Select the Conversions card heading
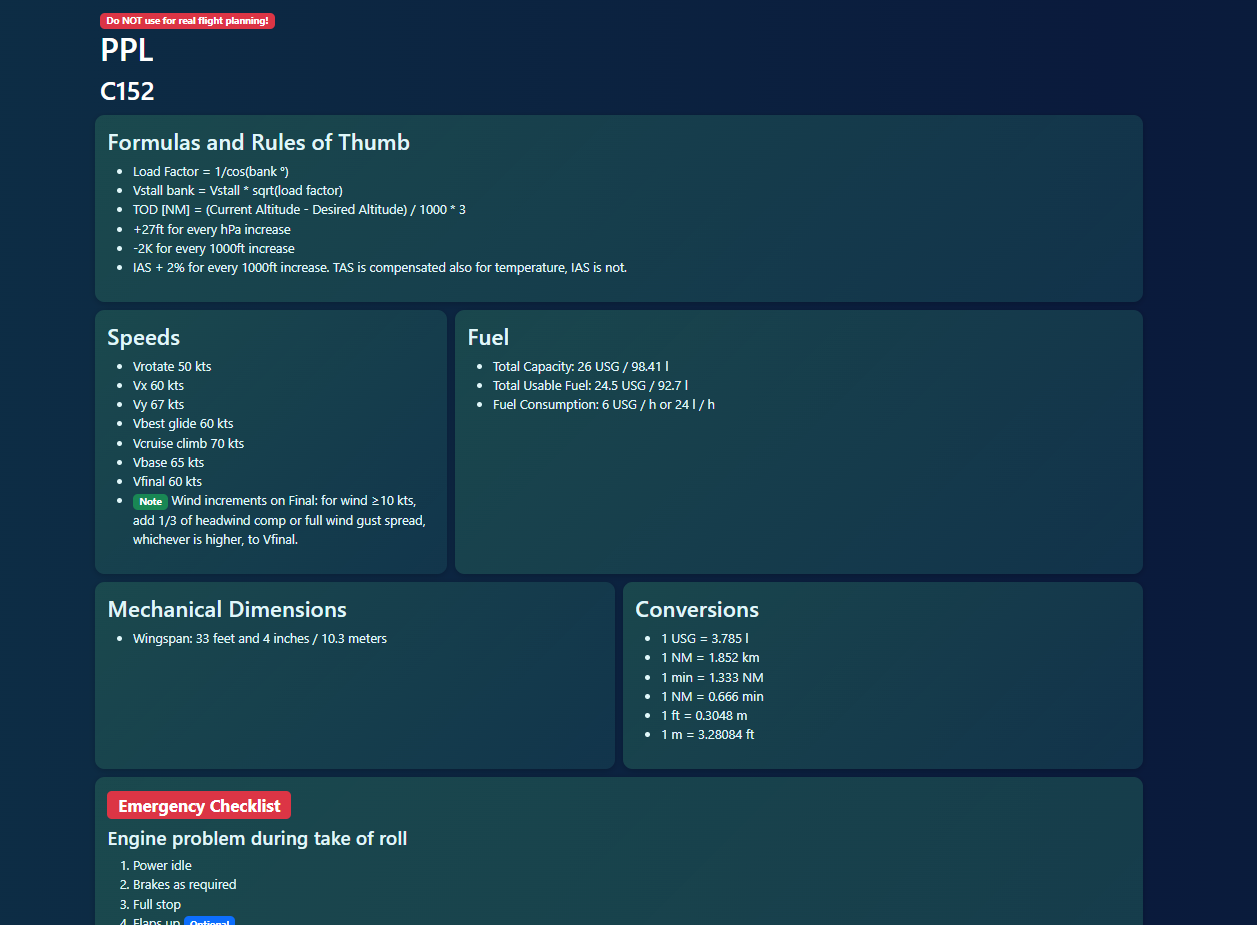The width and height of the screenshot is (1257, 925). pos(697,610)
